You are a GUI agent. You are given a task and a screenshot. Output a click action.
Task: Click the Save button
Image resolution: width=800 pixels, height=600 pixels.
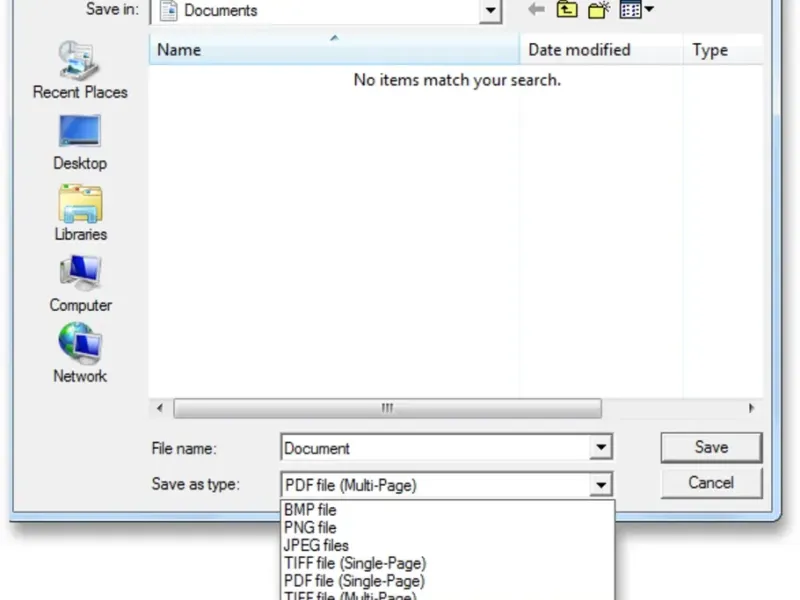pyautogui.click(x=711, y=447)
